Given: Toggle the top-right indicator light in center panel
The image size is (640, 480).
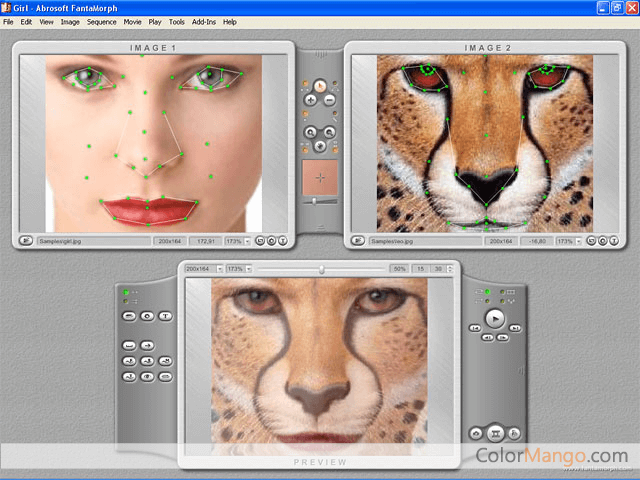Looking at the screenshot, I should pos(335,83).
